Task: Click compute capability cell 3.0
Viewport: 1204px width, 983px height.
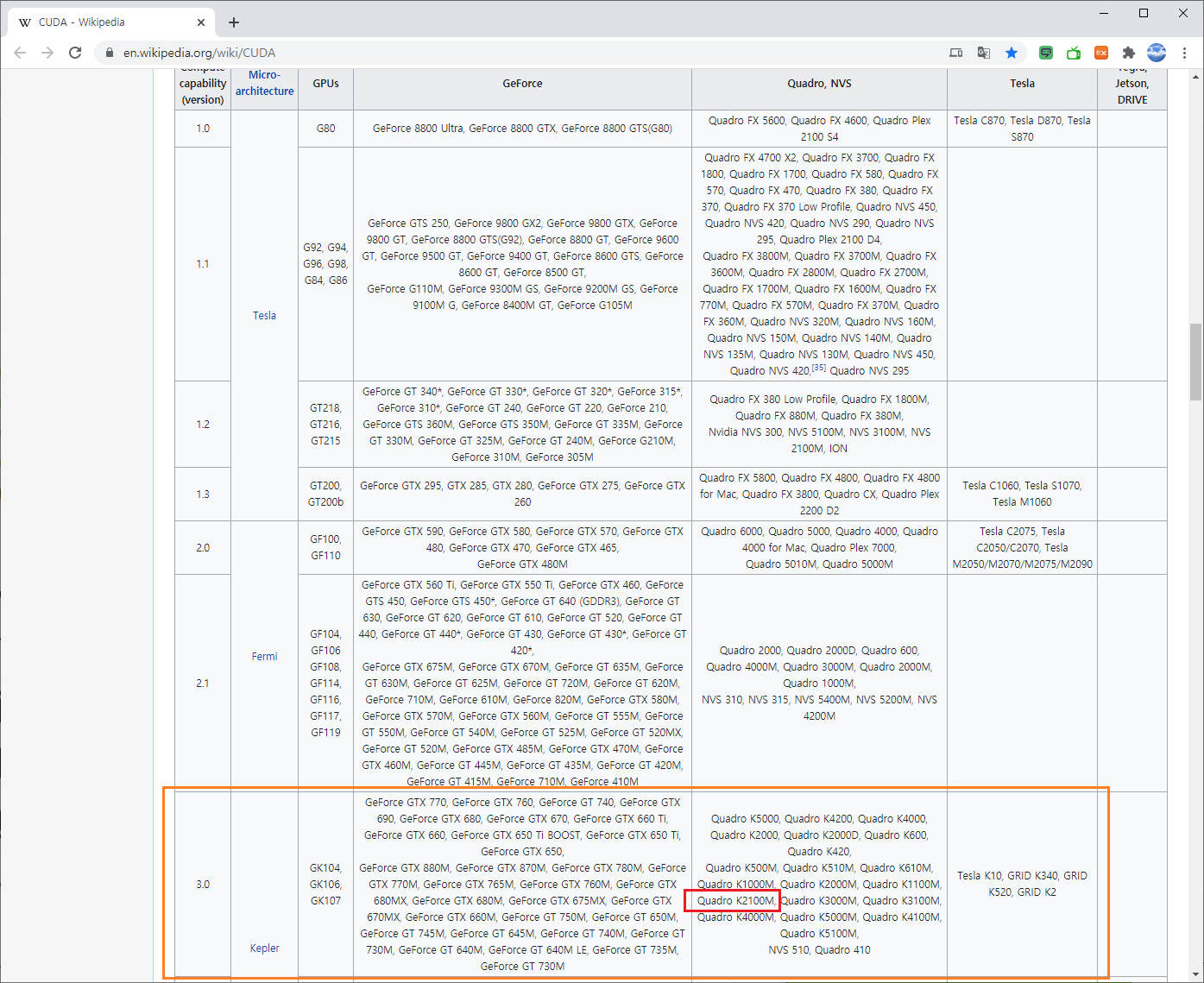Action: click(203, 885)
